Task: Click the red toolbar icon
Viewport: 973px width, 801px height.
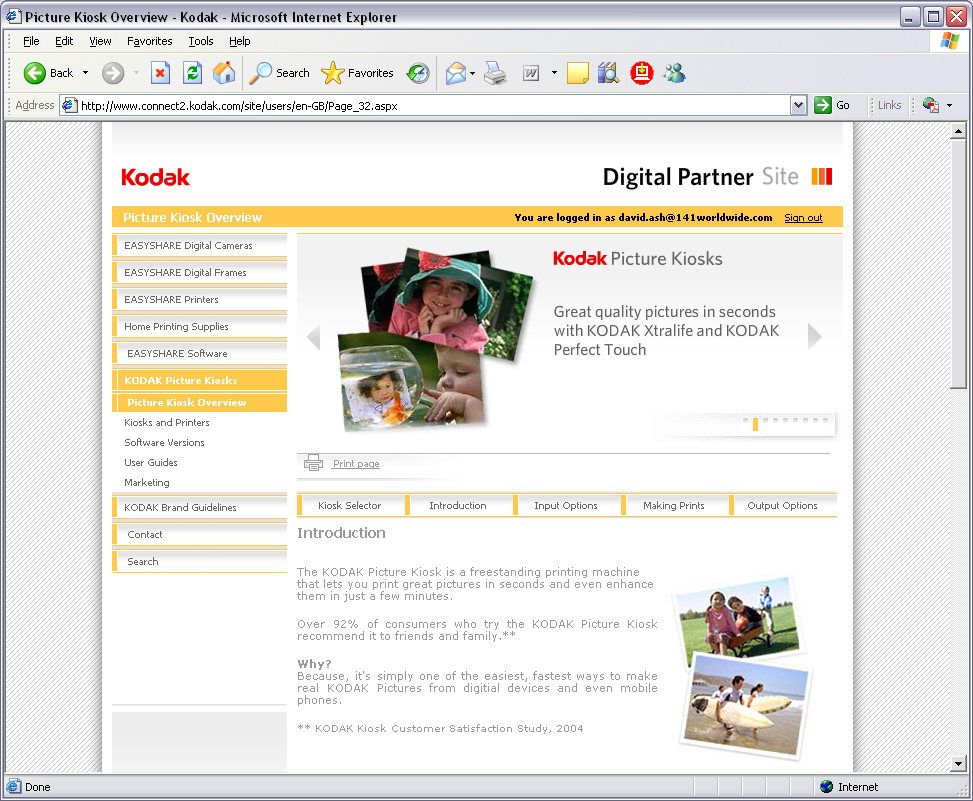Action: [x=642, y=73]
